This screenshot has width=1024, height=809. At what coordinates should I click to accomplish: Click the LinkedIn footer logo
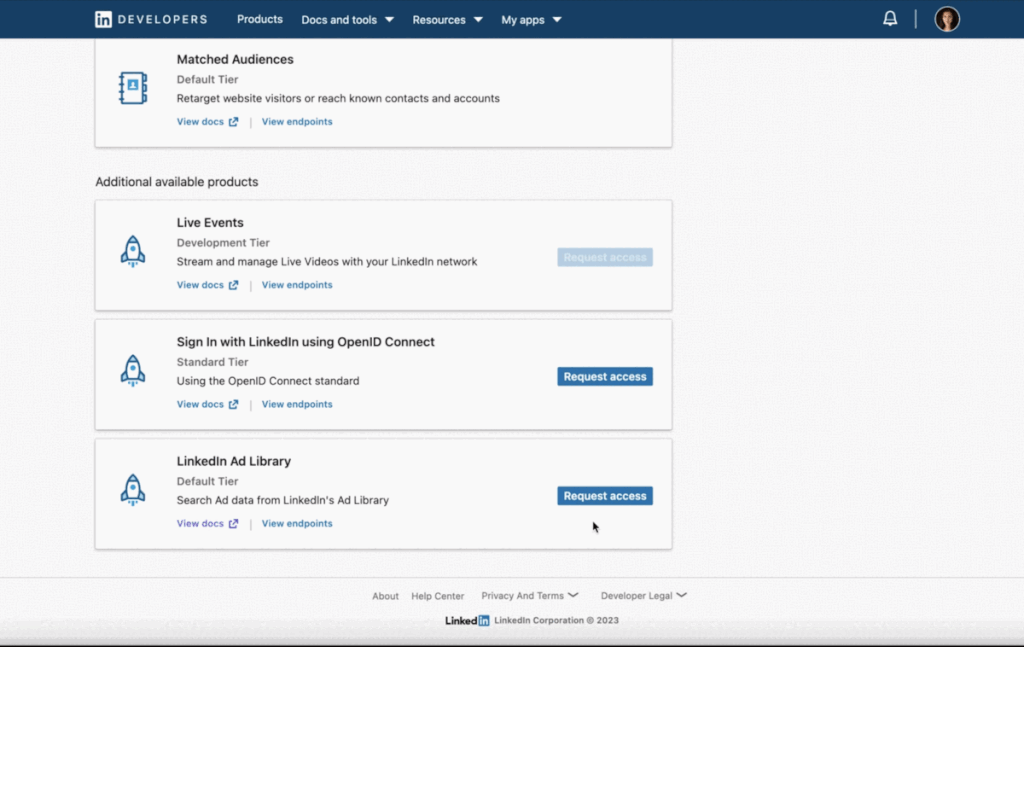pyautogui.click(x=467, y=620)
